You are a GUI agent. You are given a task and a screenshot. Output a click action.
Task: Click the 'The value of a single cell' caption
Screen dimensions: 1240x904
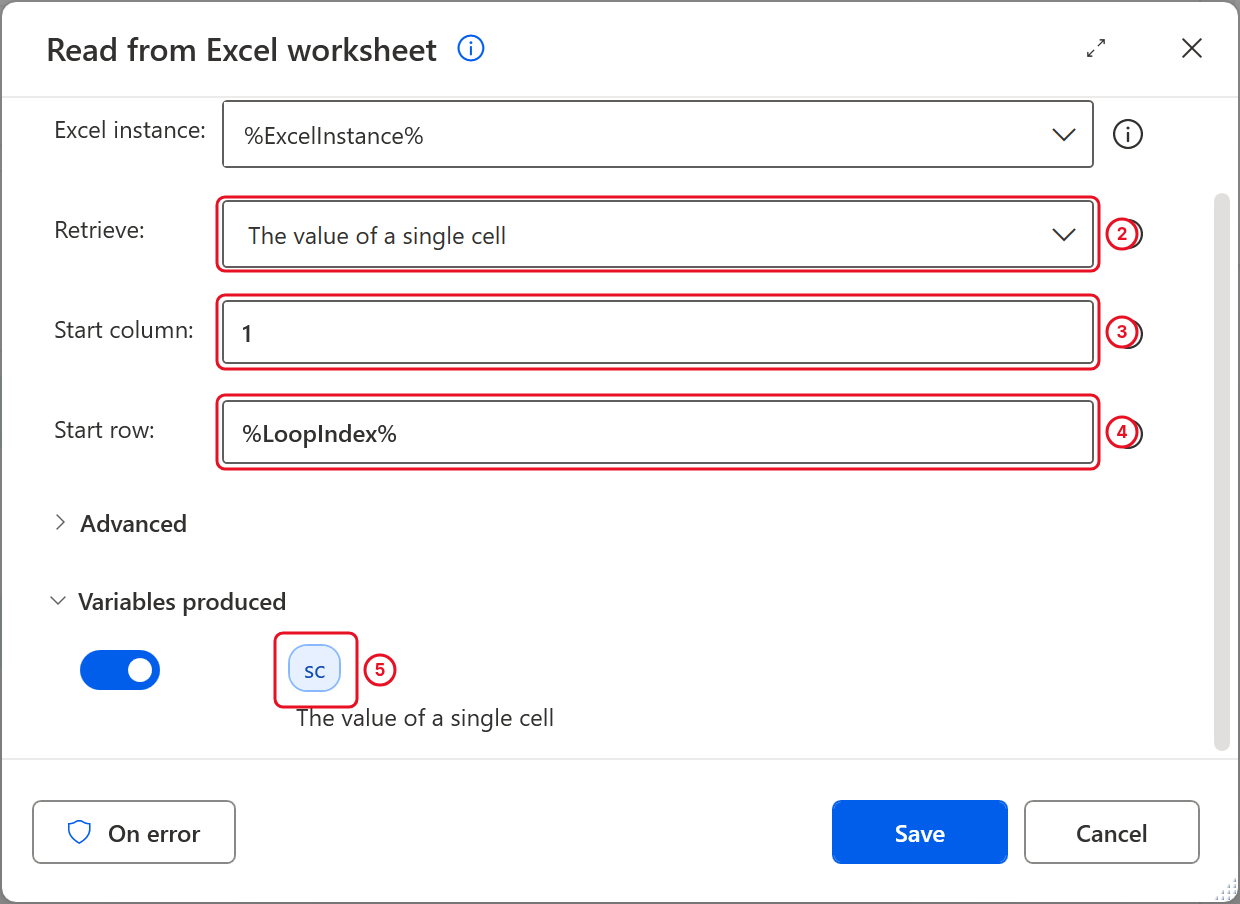click(425, 718)
